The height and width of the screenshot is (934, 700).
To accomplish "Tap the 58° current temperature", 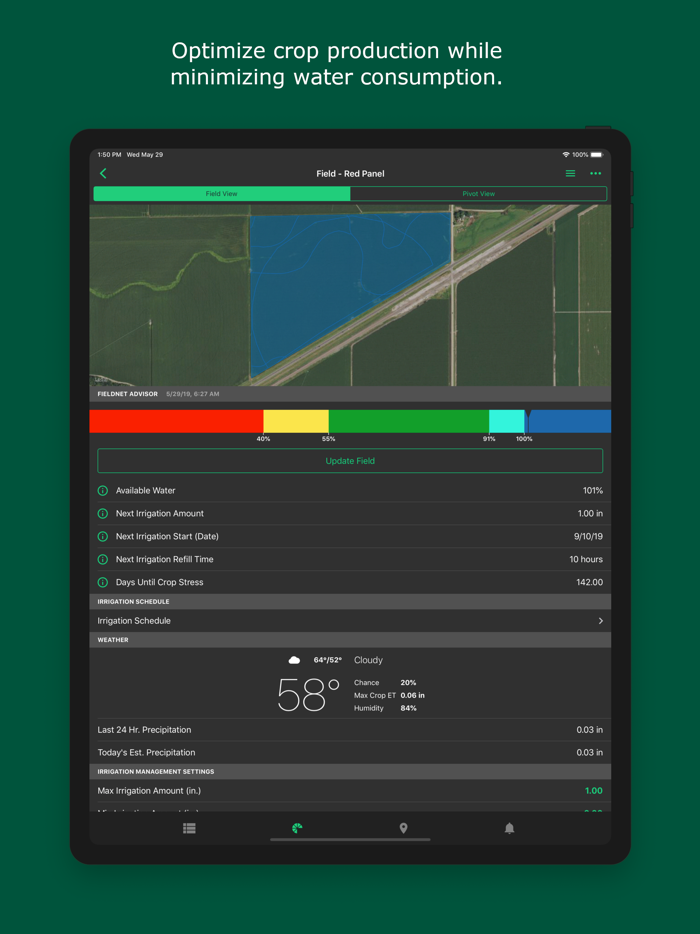I will 309,695.
